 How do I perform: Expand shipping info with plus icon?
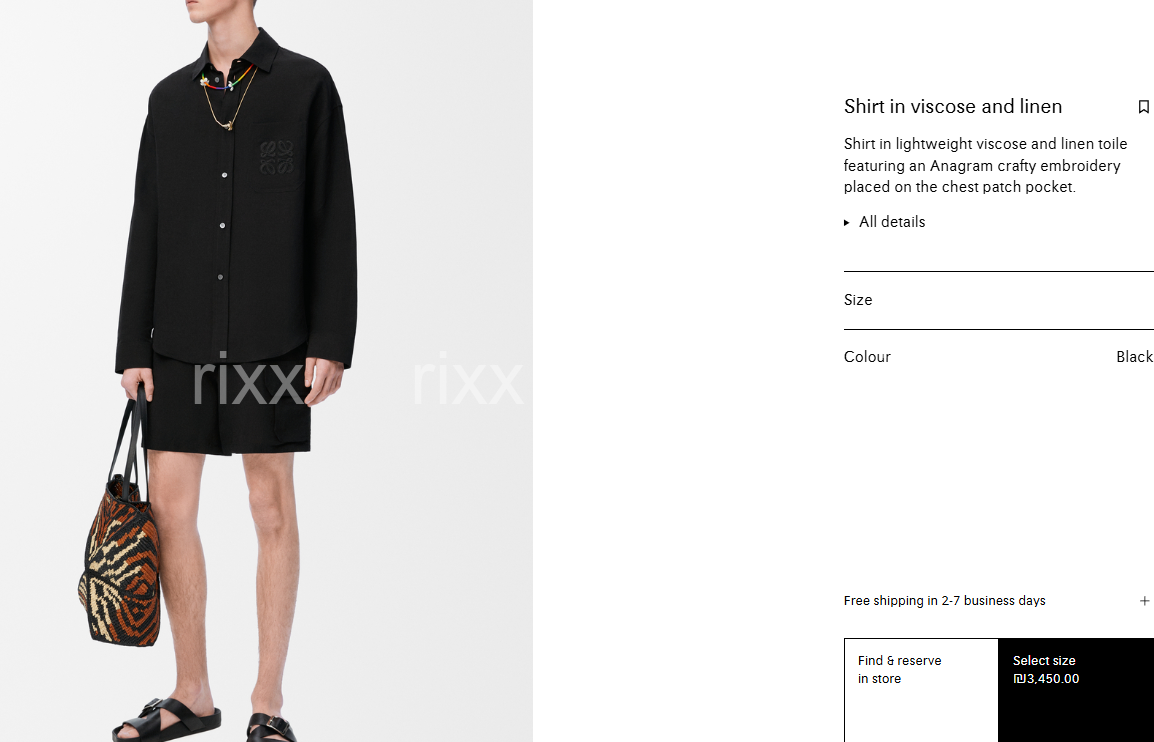point(1144,601)
